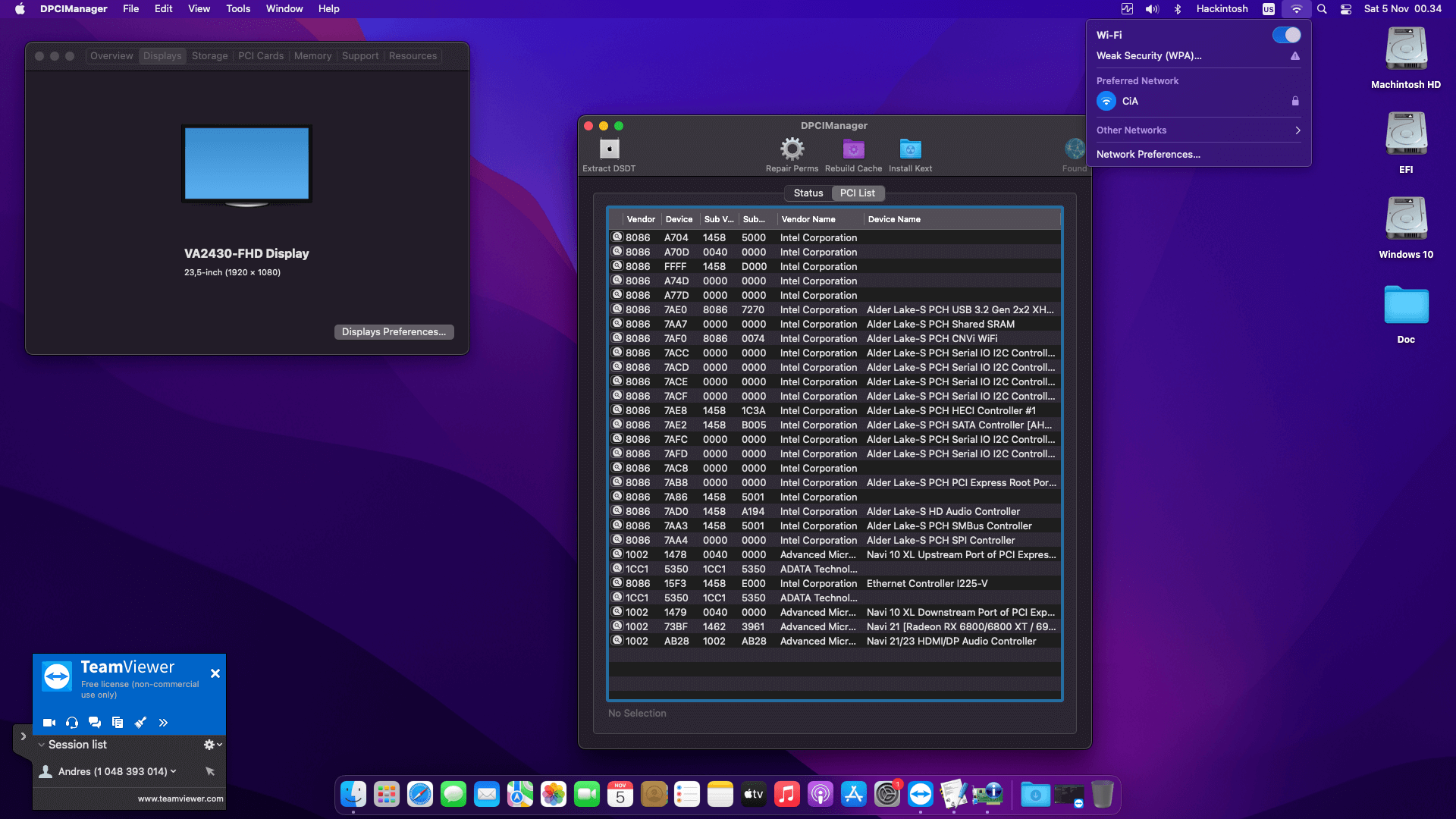Image resolution: width=1456 pixels, height=819 pixels.
Task: Click the Repair Perms gear icon
Action: [x=792, y=149]
